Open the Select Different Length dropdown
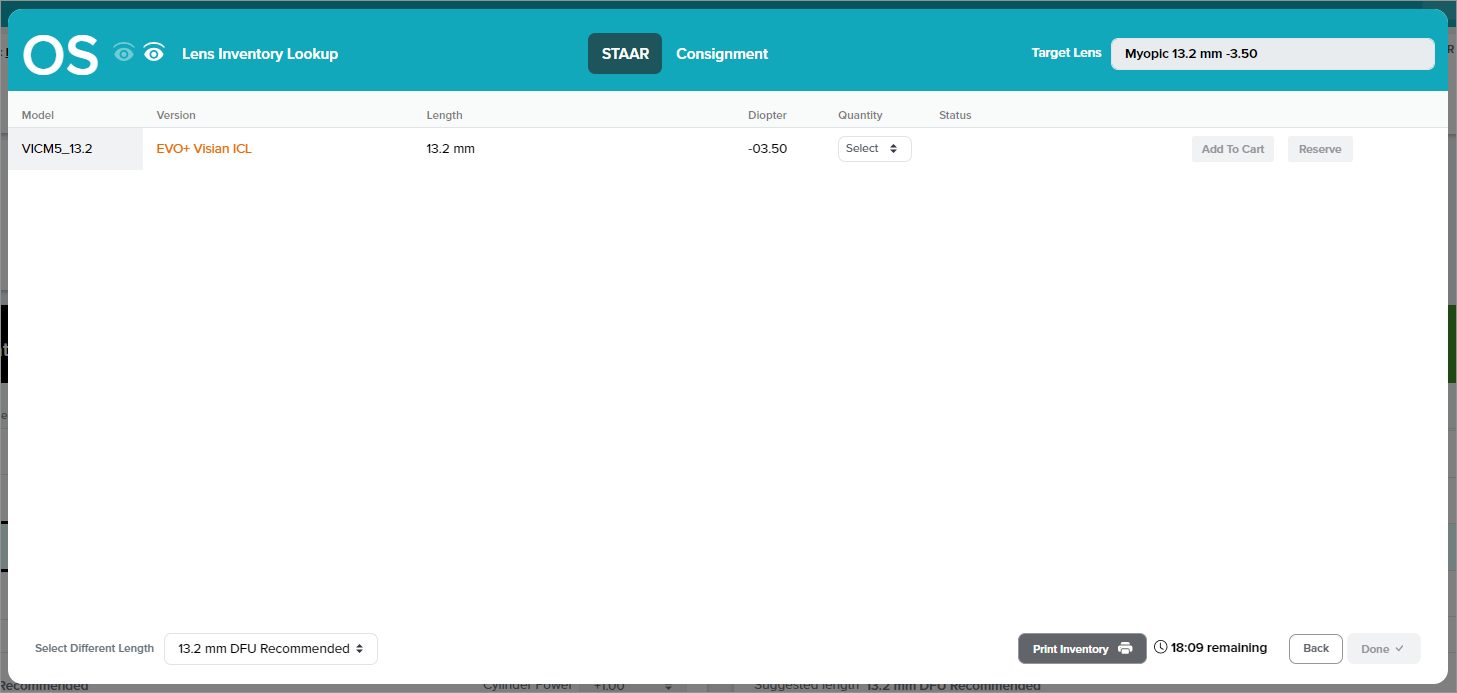This screenshot has height=693, width=1457. [x=271, y=649]
